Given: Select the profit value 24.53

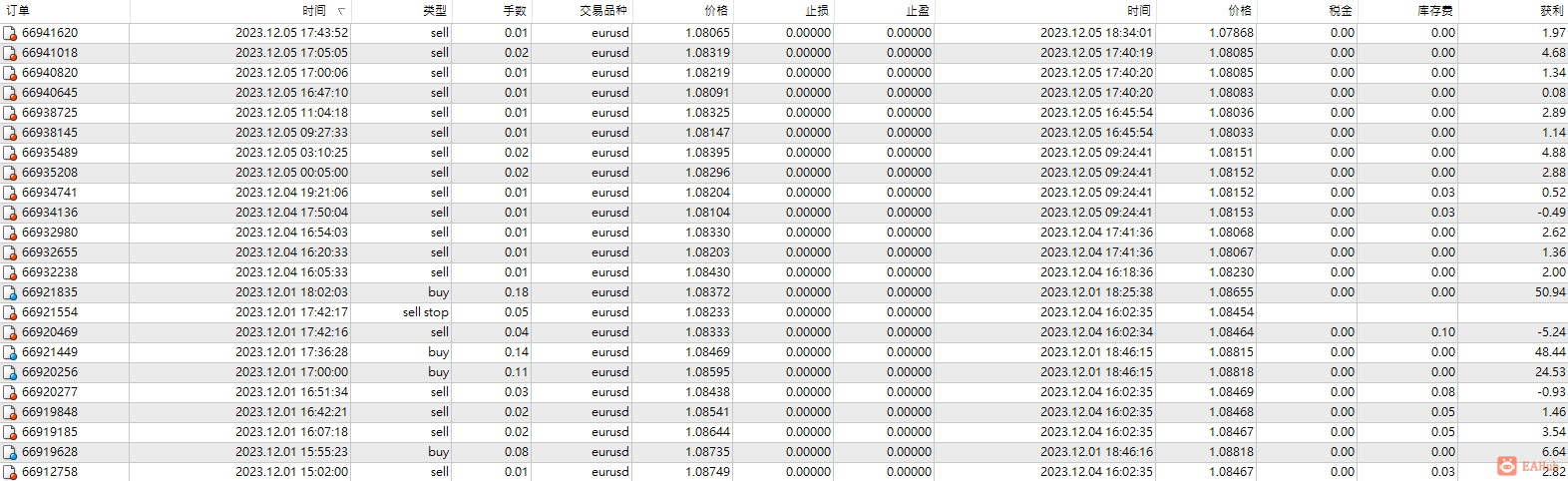Looking at the screenshot, I should click(x=1550, y=372).
